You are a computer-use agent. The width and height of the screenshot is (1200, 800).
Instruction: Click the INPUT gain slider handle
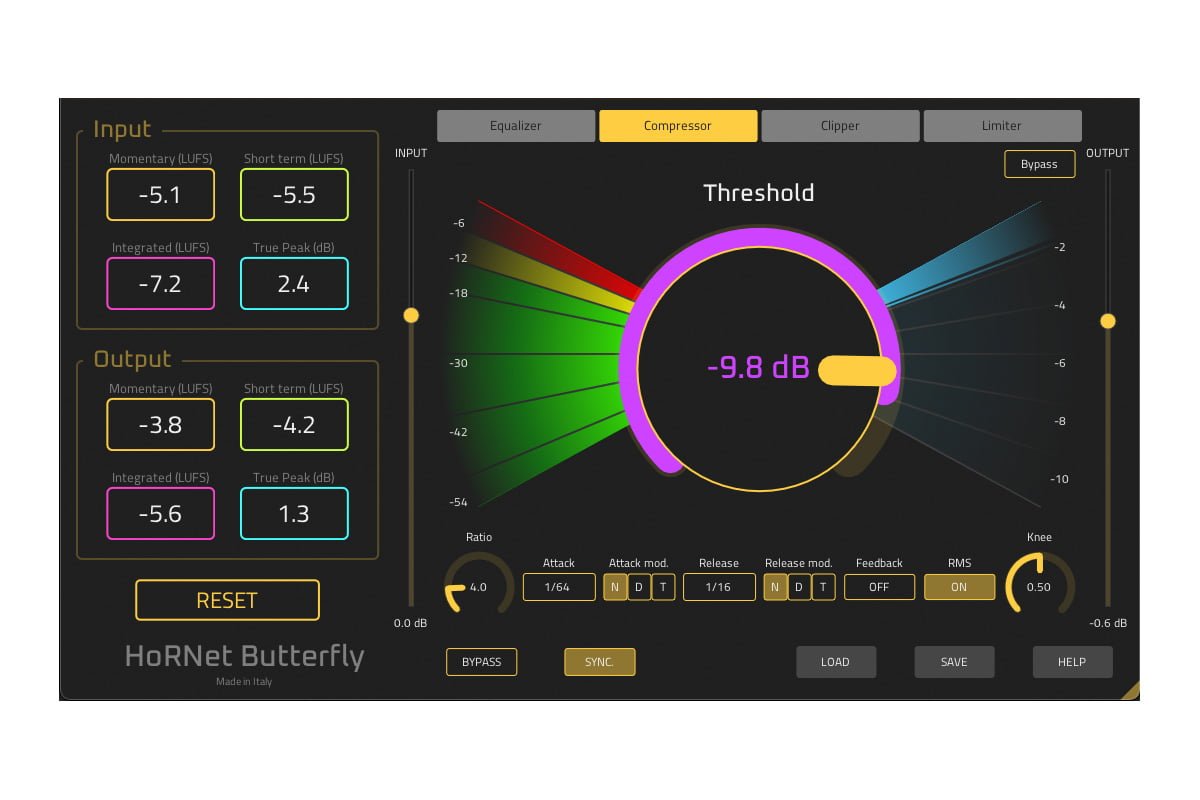point(410,315)
